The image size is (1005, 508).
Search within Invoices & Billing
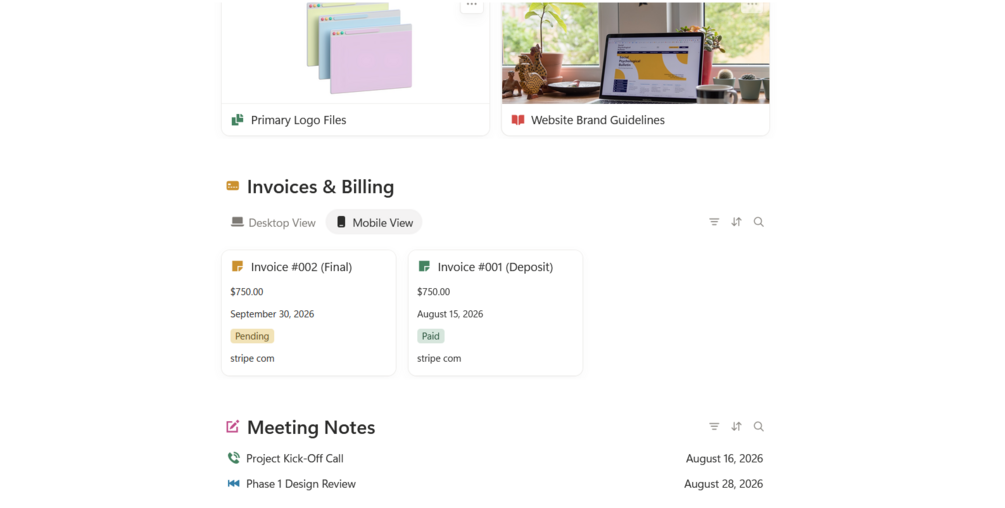[758, 222]
